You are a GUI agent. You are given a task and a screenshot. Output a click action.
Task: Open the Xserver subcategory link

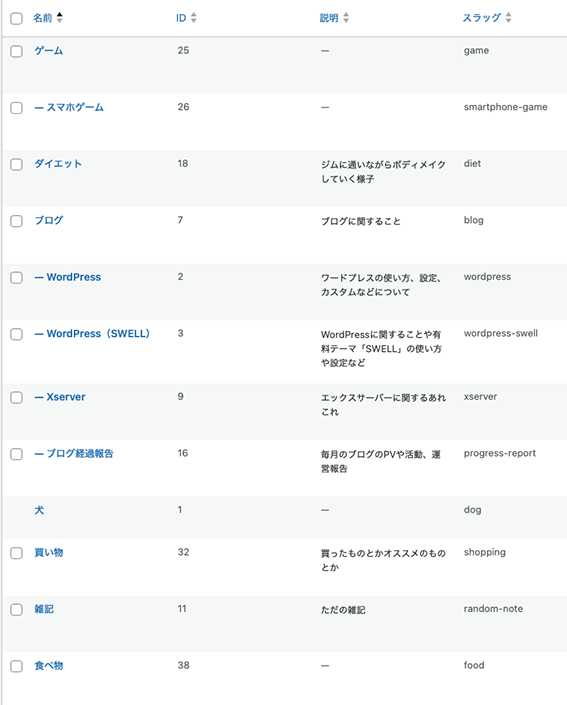[60, 397]
